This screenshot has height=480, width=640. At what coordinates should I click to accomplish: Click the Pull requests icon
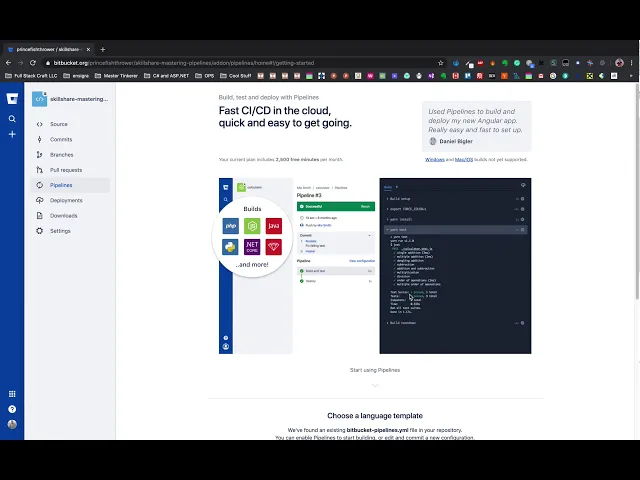tap(40, 170)
